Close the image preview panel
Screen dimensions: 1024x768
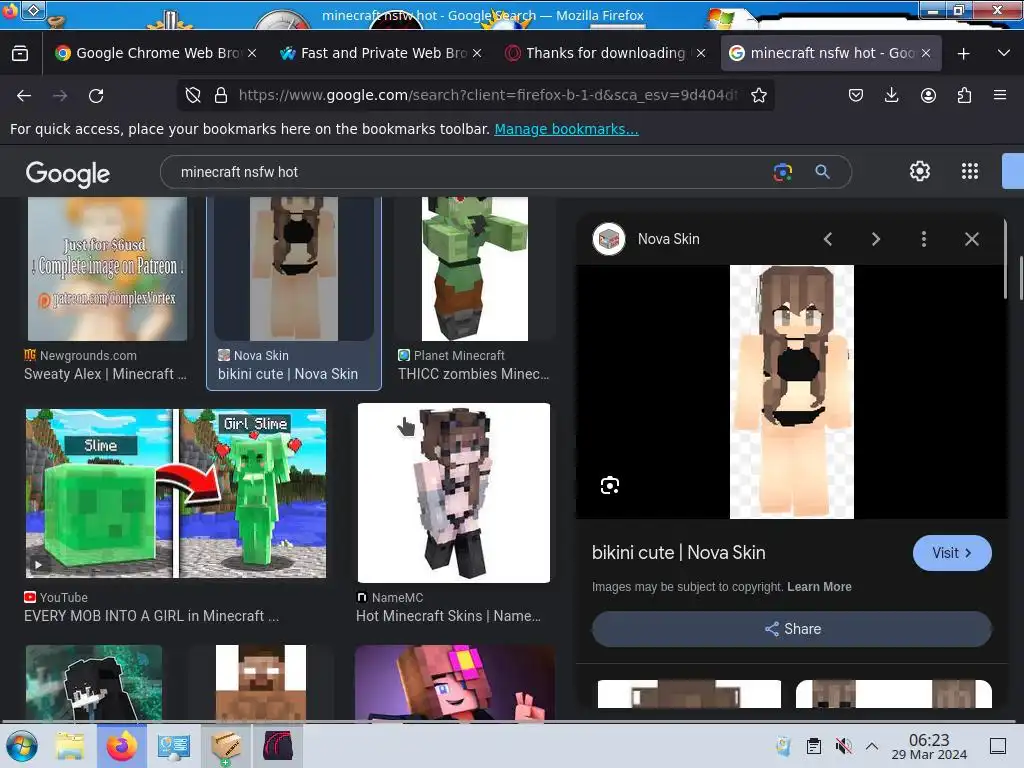click(x=972, y=239)
